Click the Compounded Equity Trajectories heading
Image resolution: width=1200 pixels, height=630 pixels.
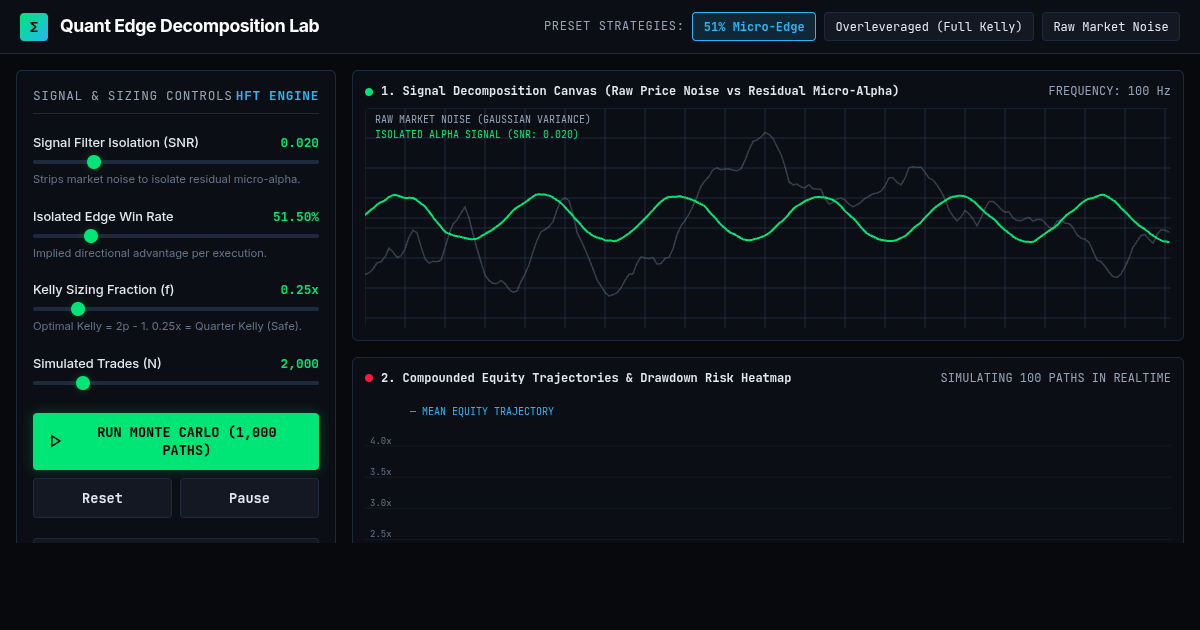coord(586,378)
